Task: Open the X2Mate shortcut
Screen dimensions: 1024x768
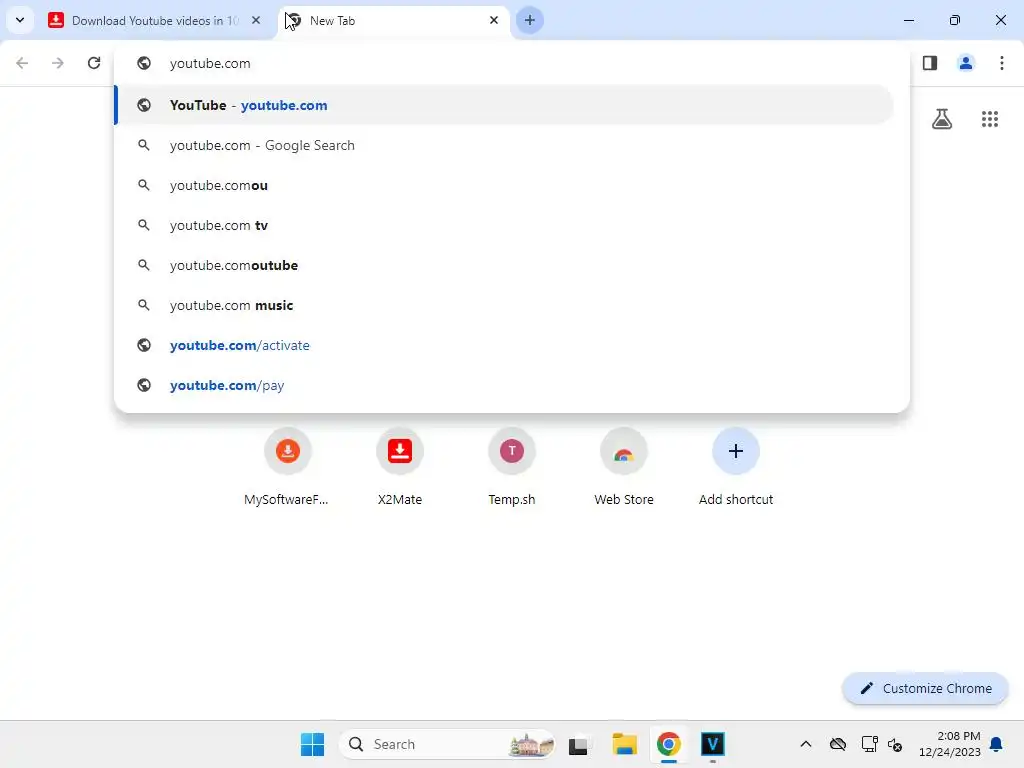Action: click(400, 467)
